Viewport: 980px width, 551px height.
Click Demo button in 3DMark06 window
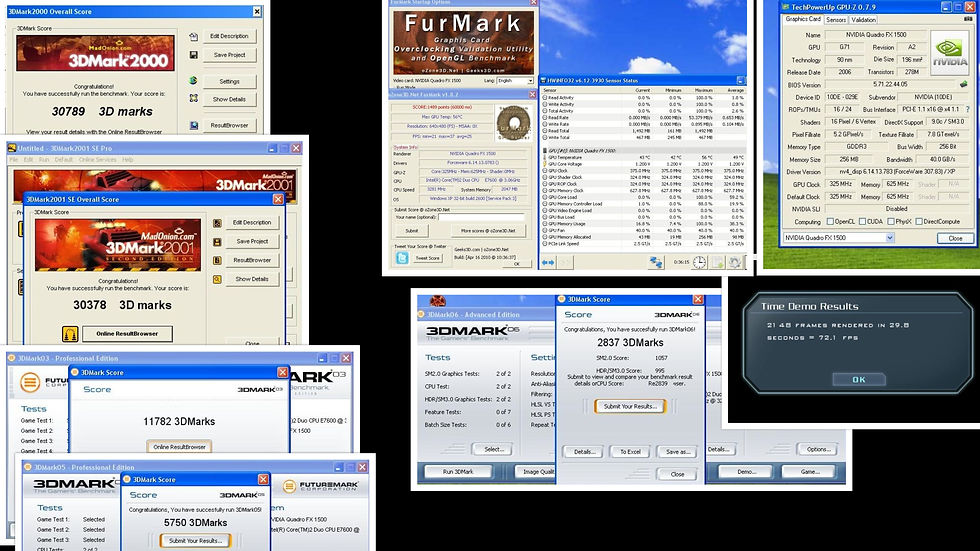click(746, 472)
